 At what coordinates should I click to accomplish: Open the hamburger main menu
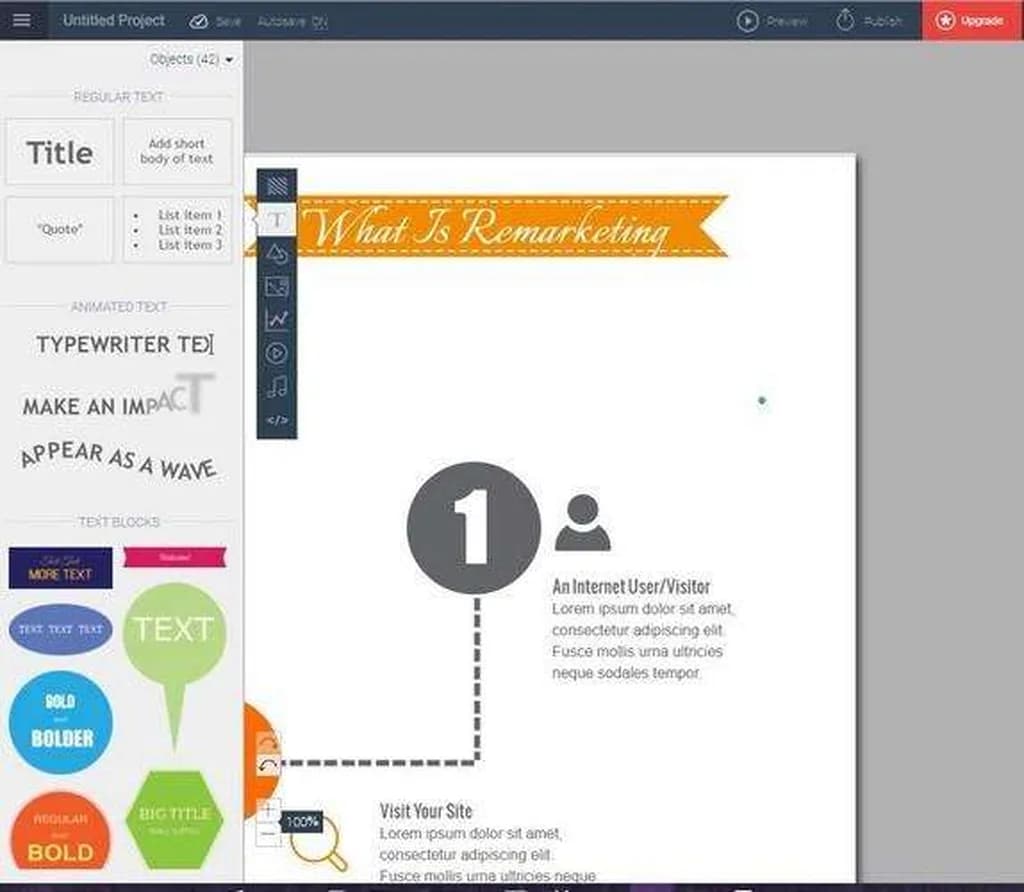click(22, 20)
